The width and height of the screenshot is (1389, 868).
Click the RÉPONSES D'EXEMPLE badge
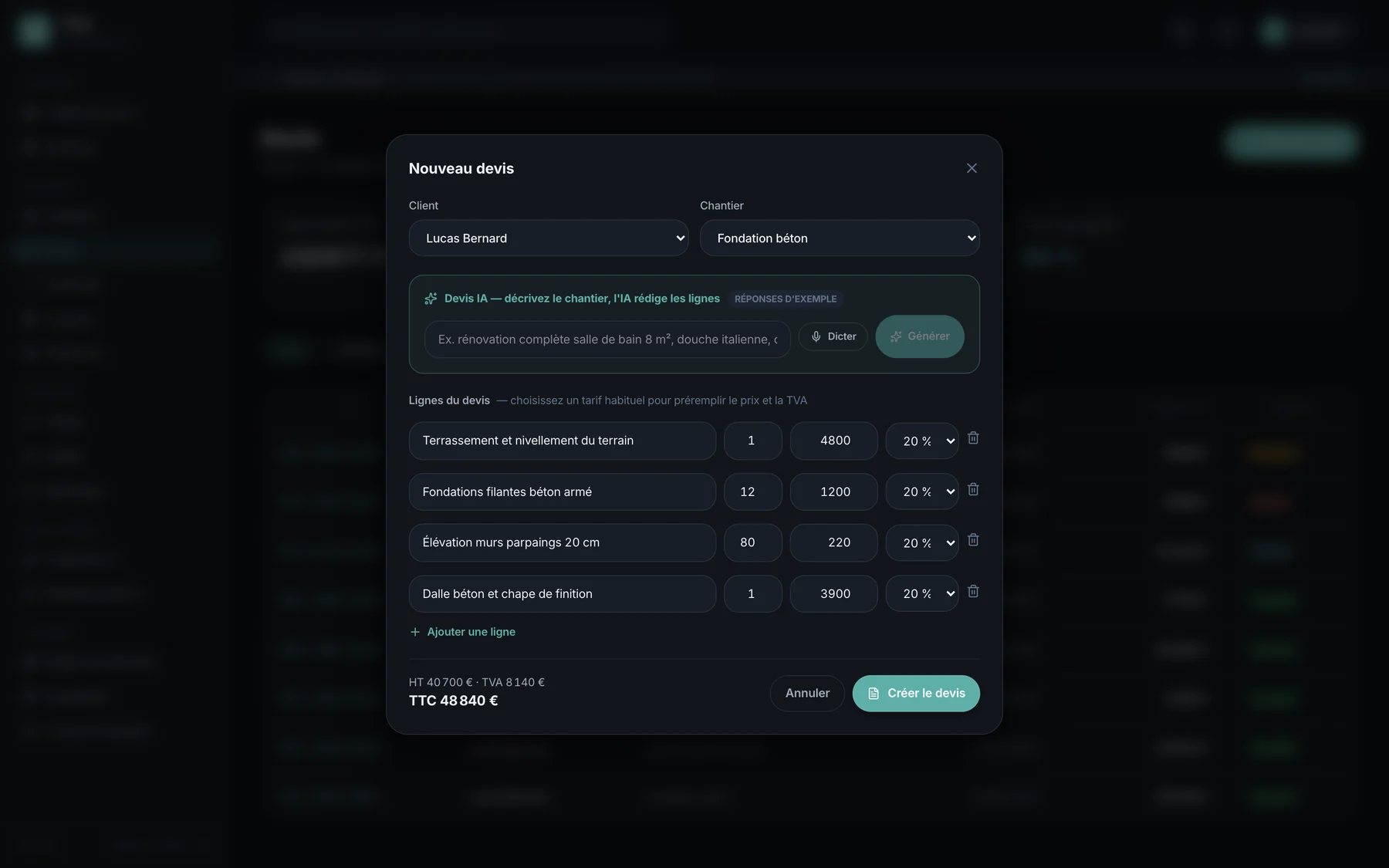pos(786,299)
